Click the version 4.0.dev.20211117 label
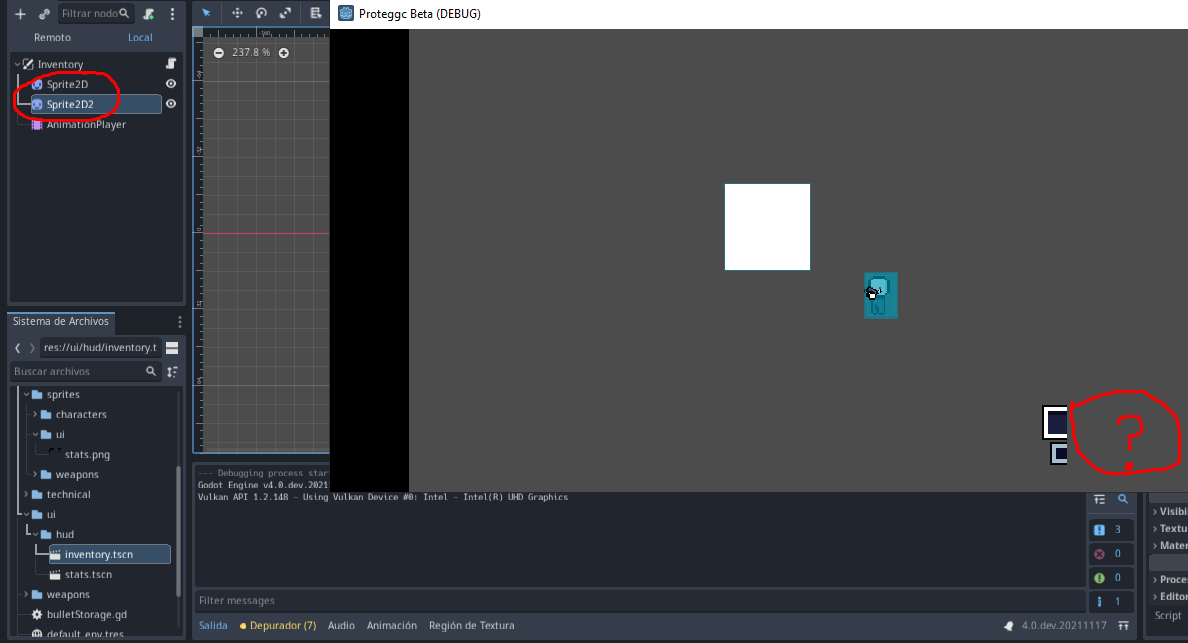The image size is (1188, 643). 1064,626
